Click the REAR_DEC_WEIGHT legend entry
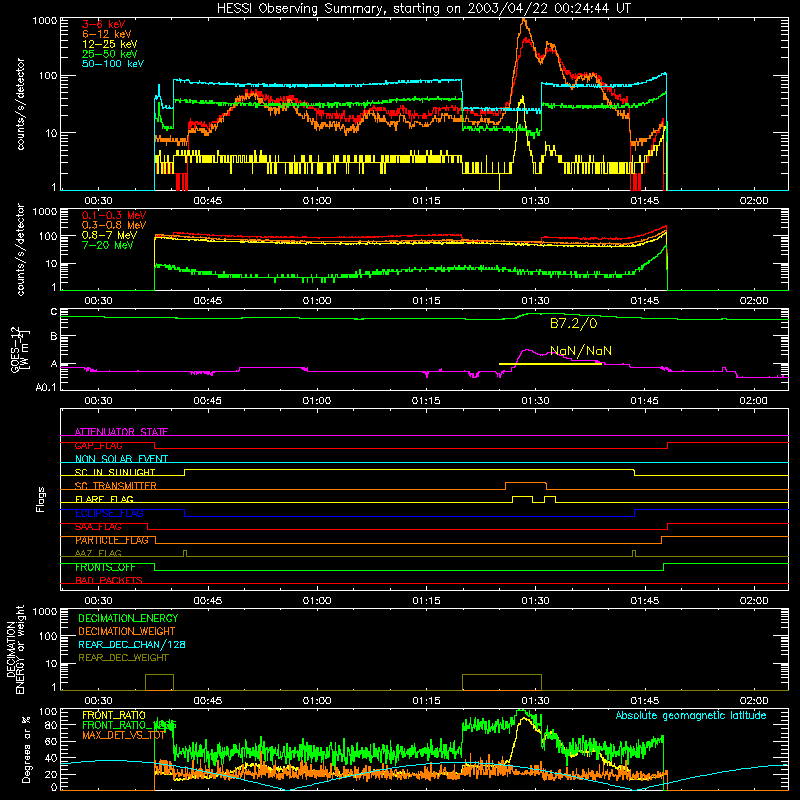Screen dimensions: 800x800 coord(123,658)
